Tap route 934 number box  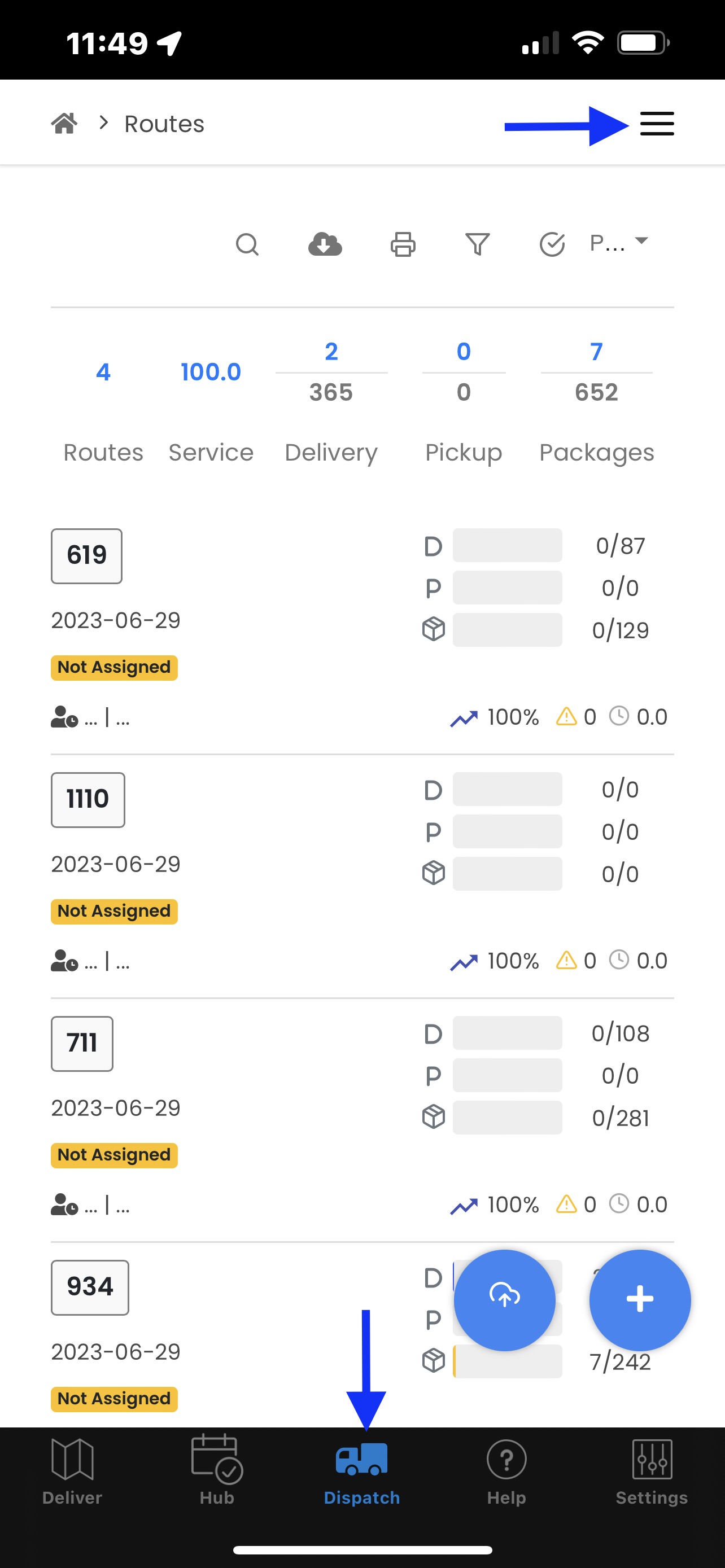pos(90,1287)
